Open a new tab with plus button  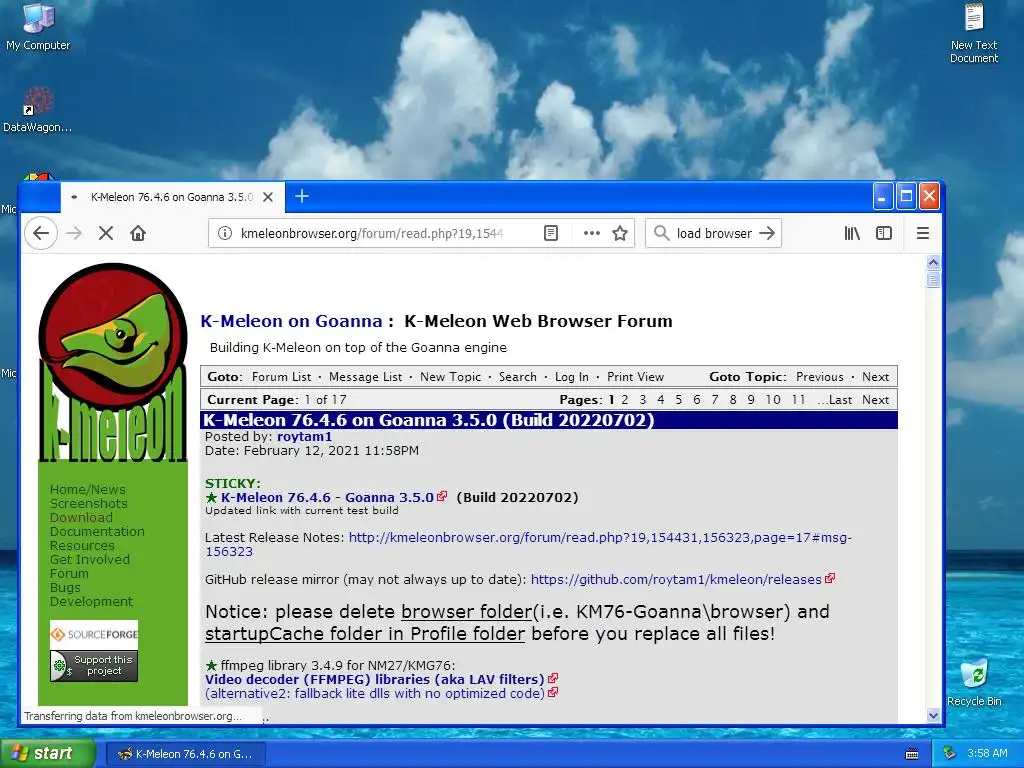302,196
